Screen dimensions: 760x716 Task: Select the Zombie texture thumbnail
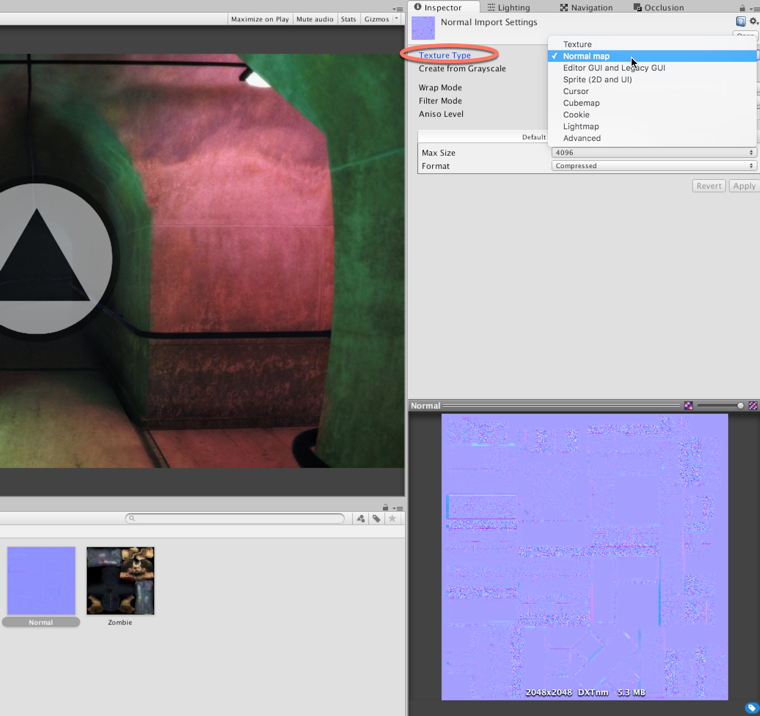[120, 581]
